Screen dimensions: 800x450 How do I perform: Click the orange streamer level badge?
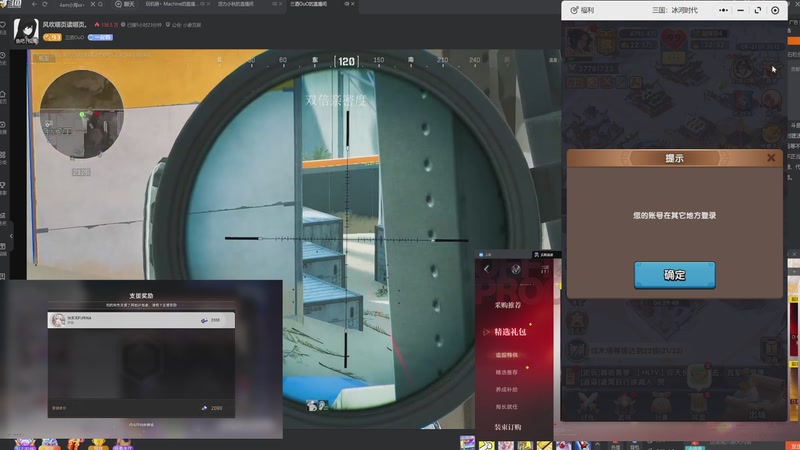pos(52,37)
